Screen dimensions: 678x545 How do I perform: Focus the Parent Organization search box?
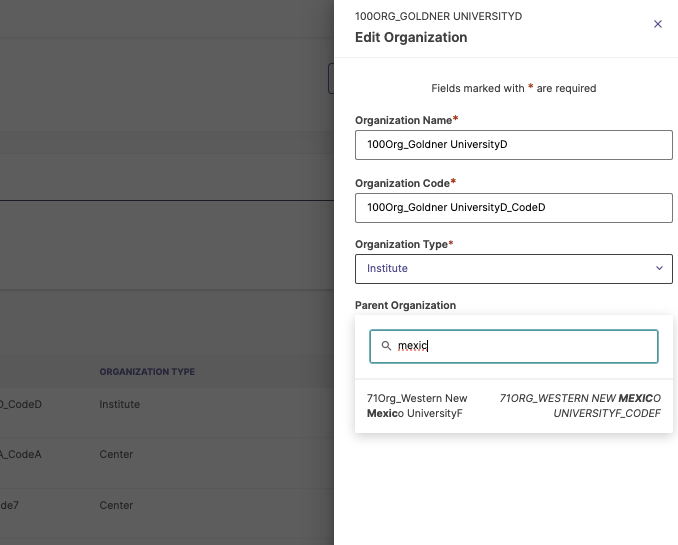(x=514, y=346)
